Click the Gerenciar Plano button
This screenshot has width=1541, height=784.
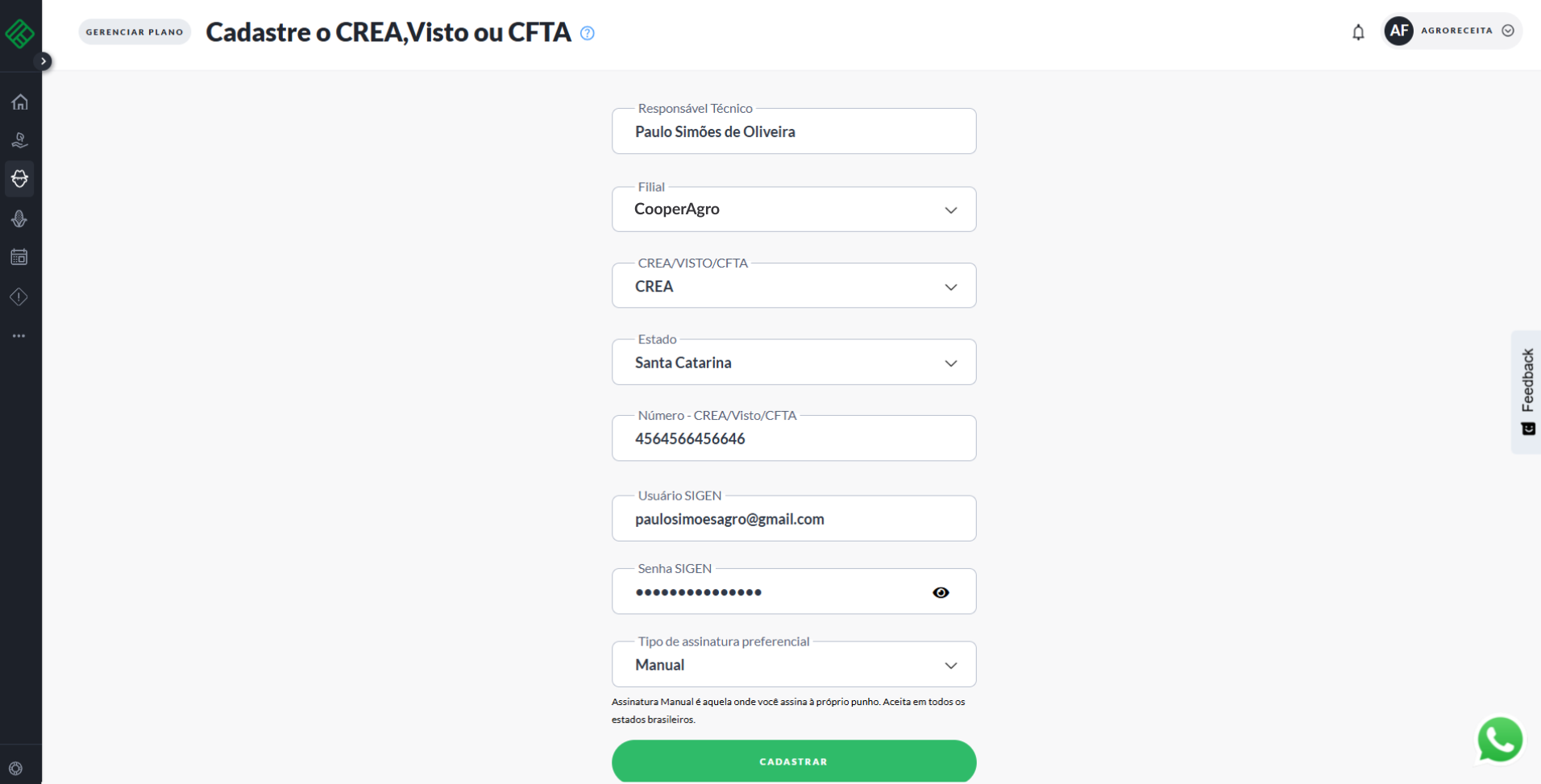click(x=135, y=32)
